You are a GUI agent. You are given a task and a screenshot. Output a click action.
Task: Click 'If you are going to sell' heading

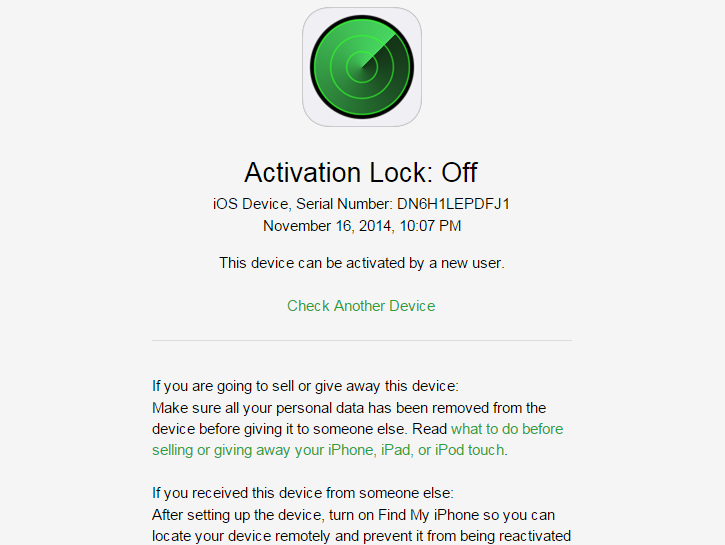[x=305, y=386]
